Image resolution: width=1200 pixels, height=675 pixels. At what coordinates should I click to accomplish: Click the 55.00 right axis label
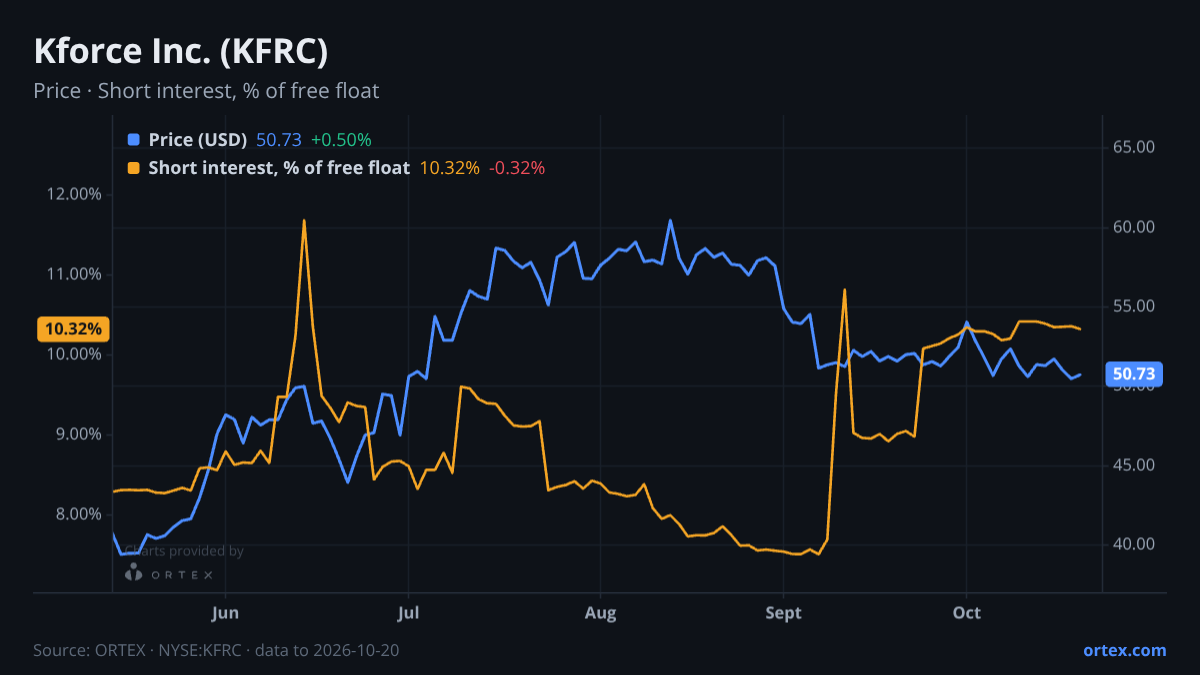click(x=1134, y=306)
